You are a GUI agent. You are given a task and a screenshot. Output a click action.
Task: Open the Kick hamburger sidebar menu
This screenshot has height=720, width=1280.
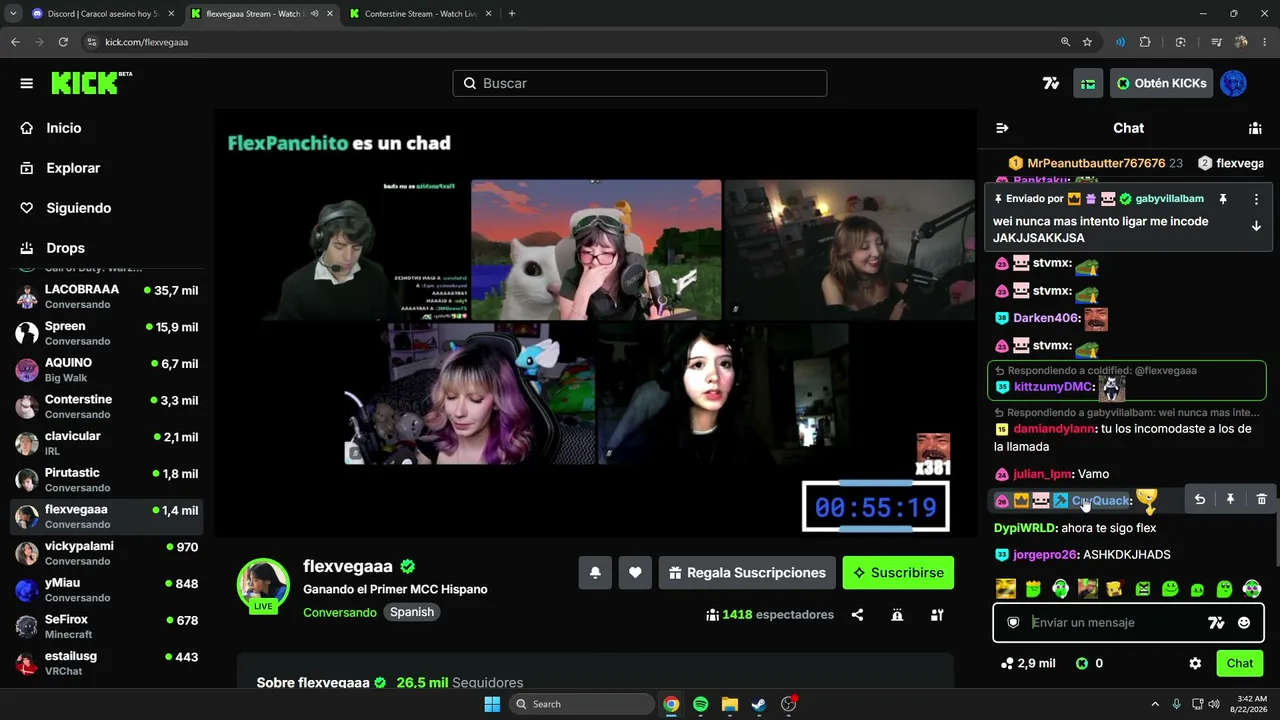pyautogui.click(x=27, y=83)
